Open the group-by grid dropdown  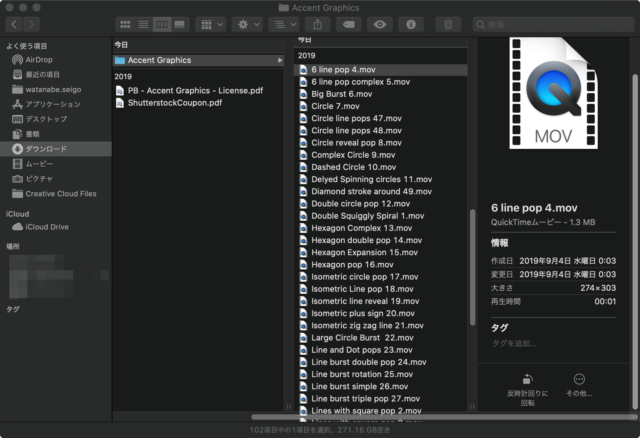click(211, 24)
